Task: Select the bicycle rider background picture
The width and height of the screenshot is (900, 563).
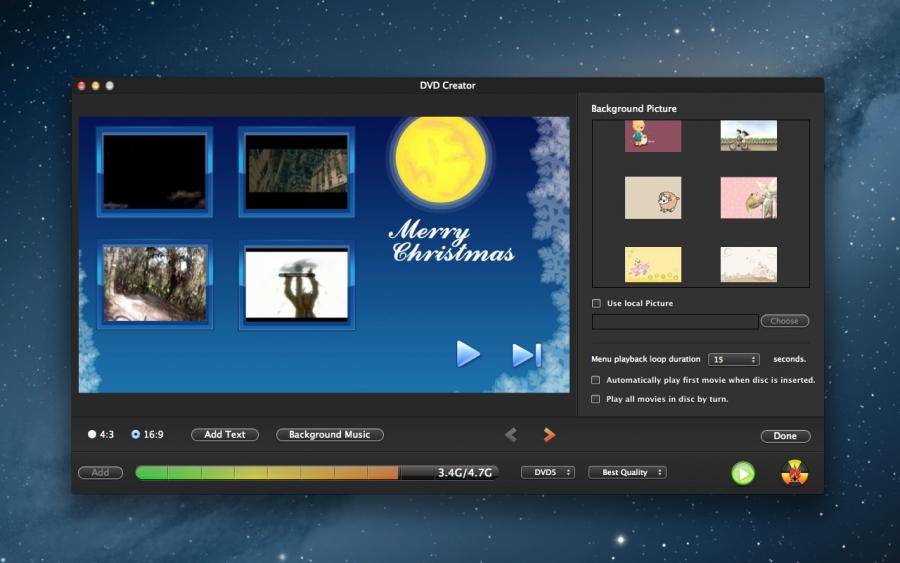Action: click(x=748, y=136)
